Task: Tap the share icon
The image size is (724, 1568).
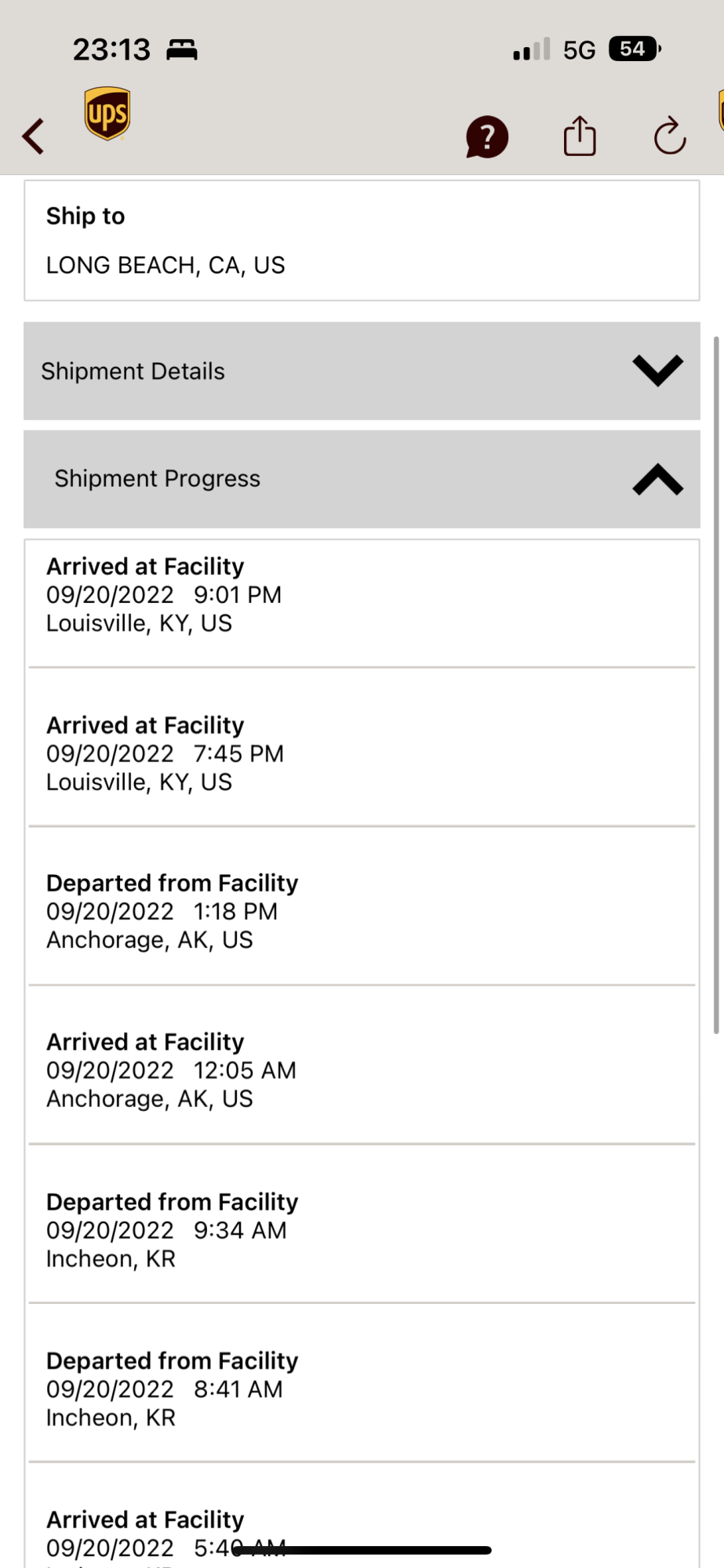Action: point(580,136)
